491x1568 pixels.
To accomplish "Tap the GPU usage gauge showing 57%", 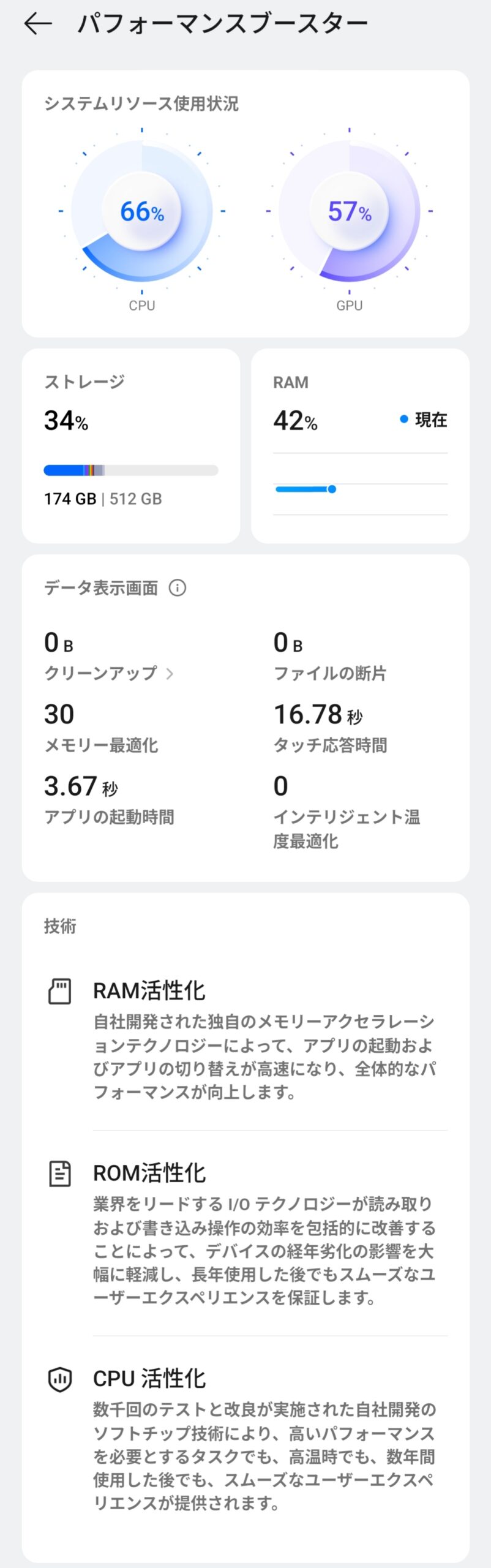I will pos(349,211).
